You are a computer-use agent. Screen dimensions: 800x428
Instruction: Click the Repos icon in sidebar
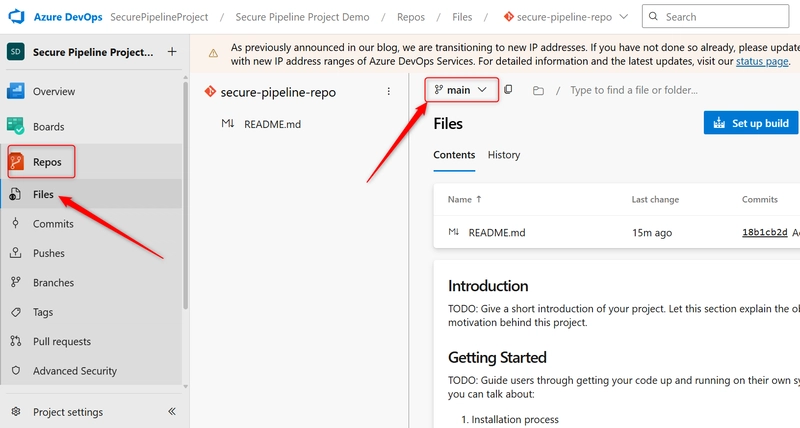pos(16,162)
